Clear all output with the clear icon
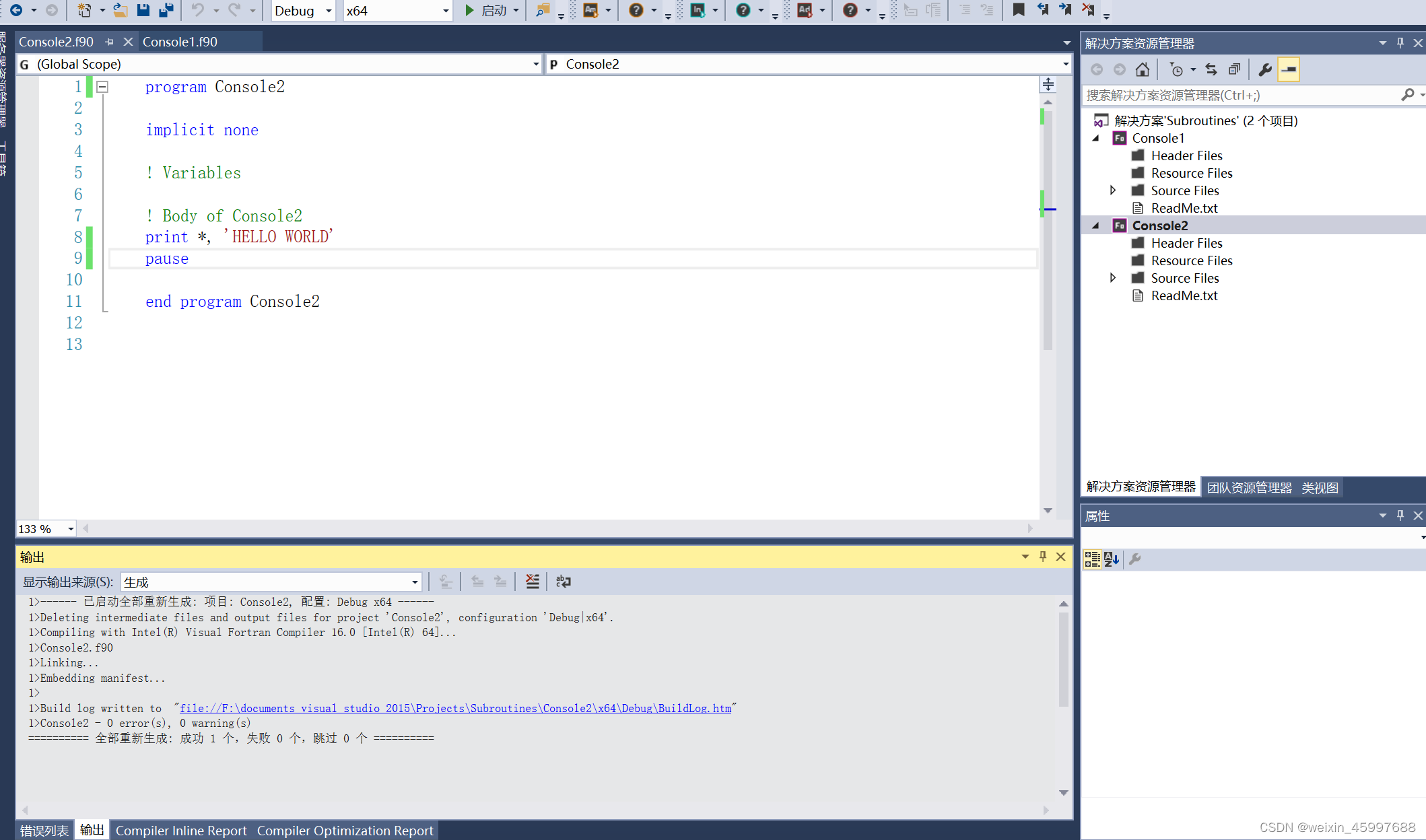The image size is (1426, 840). [x=532, y=582]
